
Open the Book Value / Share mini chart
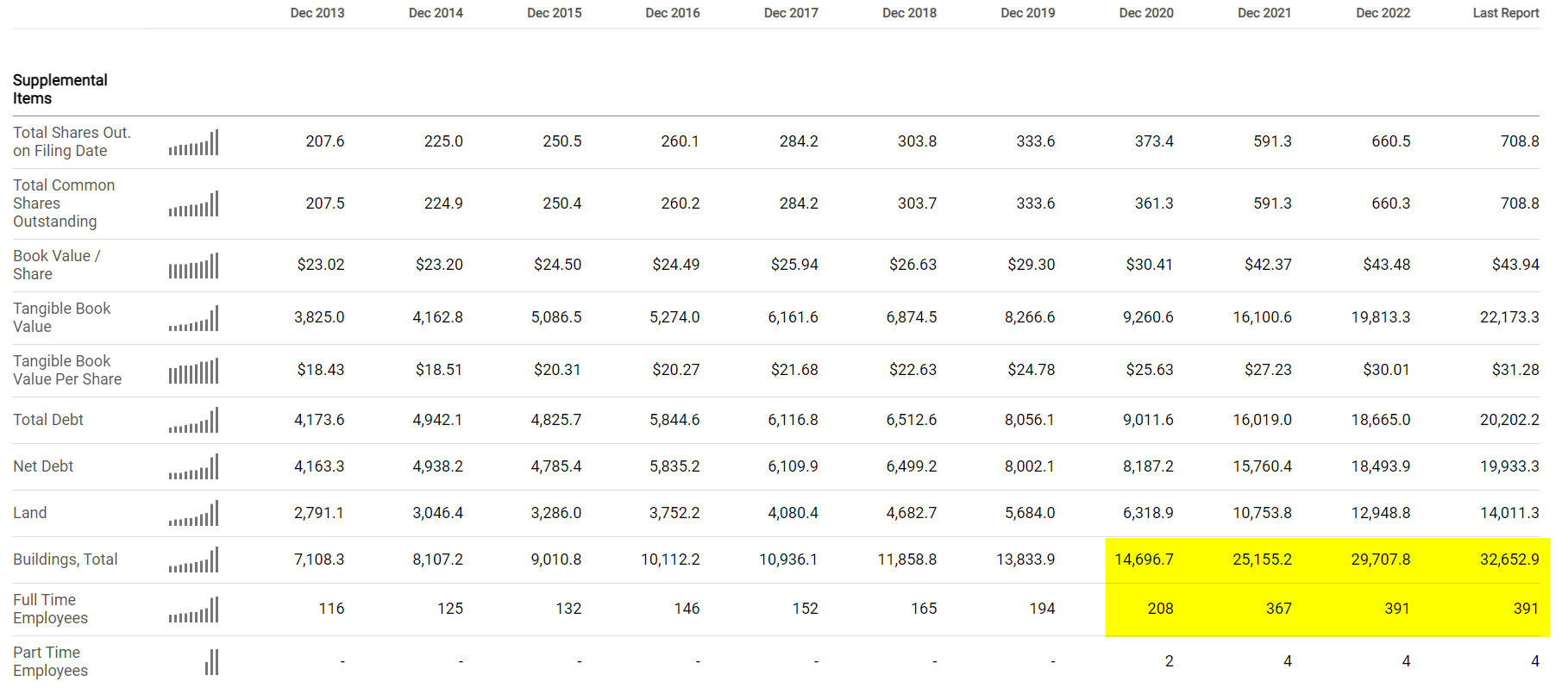194,266
